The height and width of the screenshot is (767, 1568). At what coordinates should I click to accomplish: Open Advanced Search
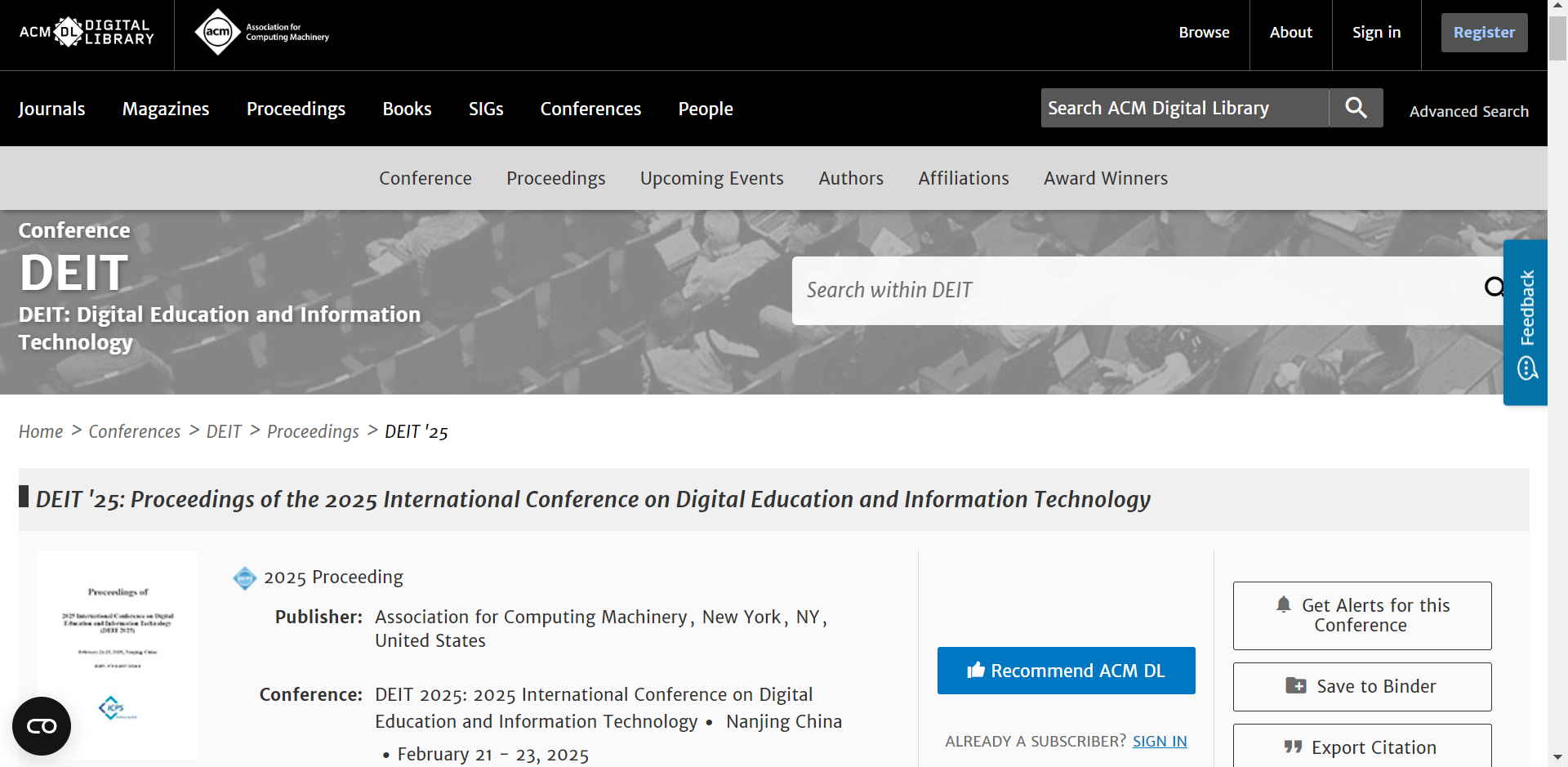pyautogui.click(x=1469, y=111)
